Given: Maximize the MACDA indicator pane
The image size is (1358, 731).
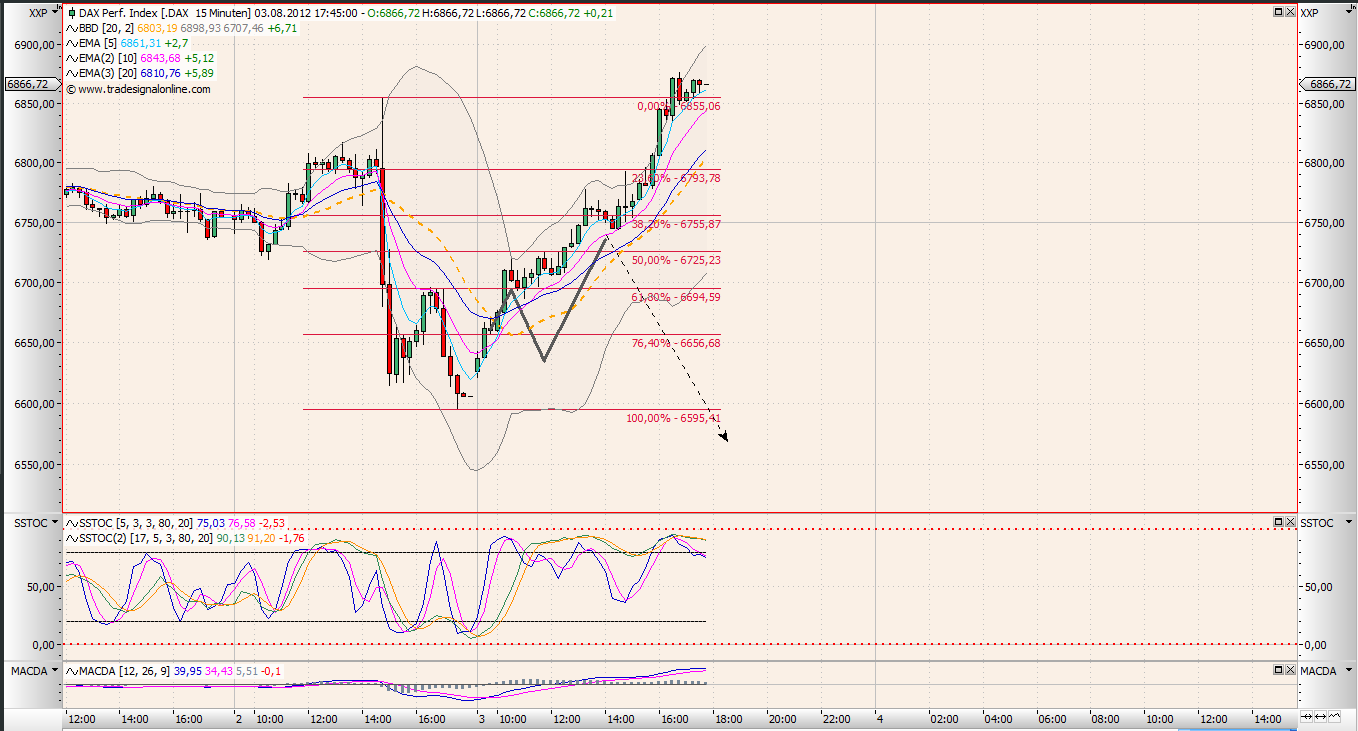Looking at the screenshot, I should pos(1277,670).
